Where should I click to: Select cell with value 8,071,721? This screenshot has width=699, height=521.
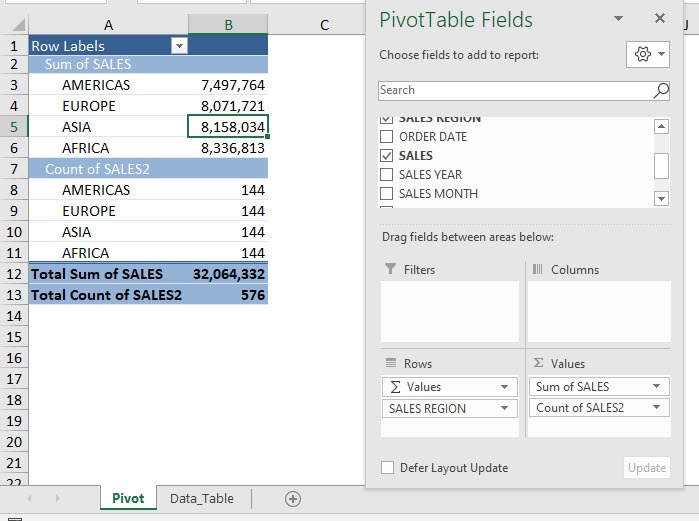[x=228, y=106]
